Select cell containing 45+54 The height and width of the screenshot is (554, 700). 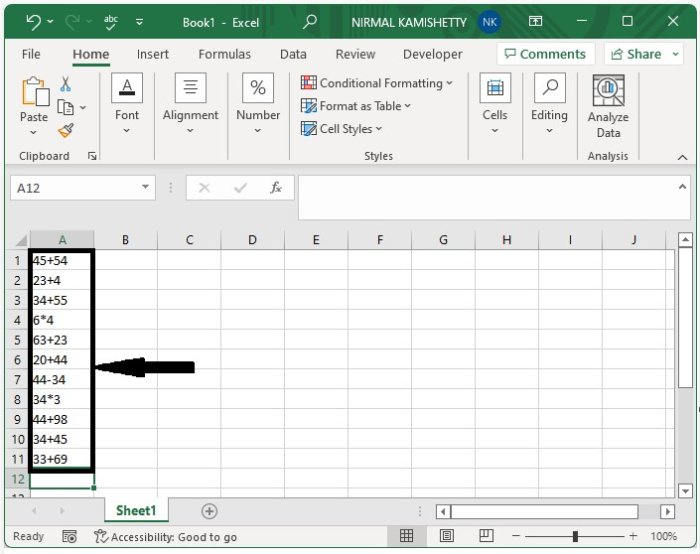tap(62, 260)
